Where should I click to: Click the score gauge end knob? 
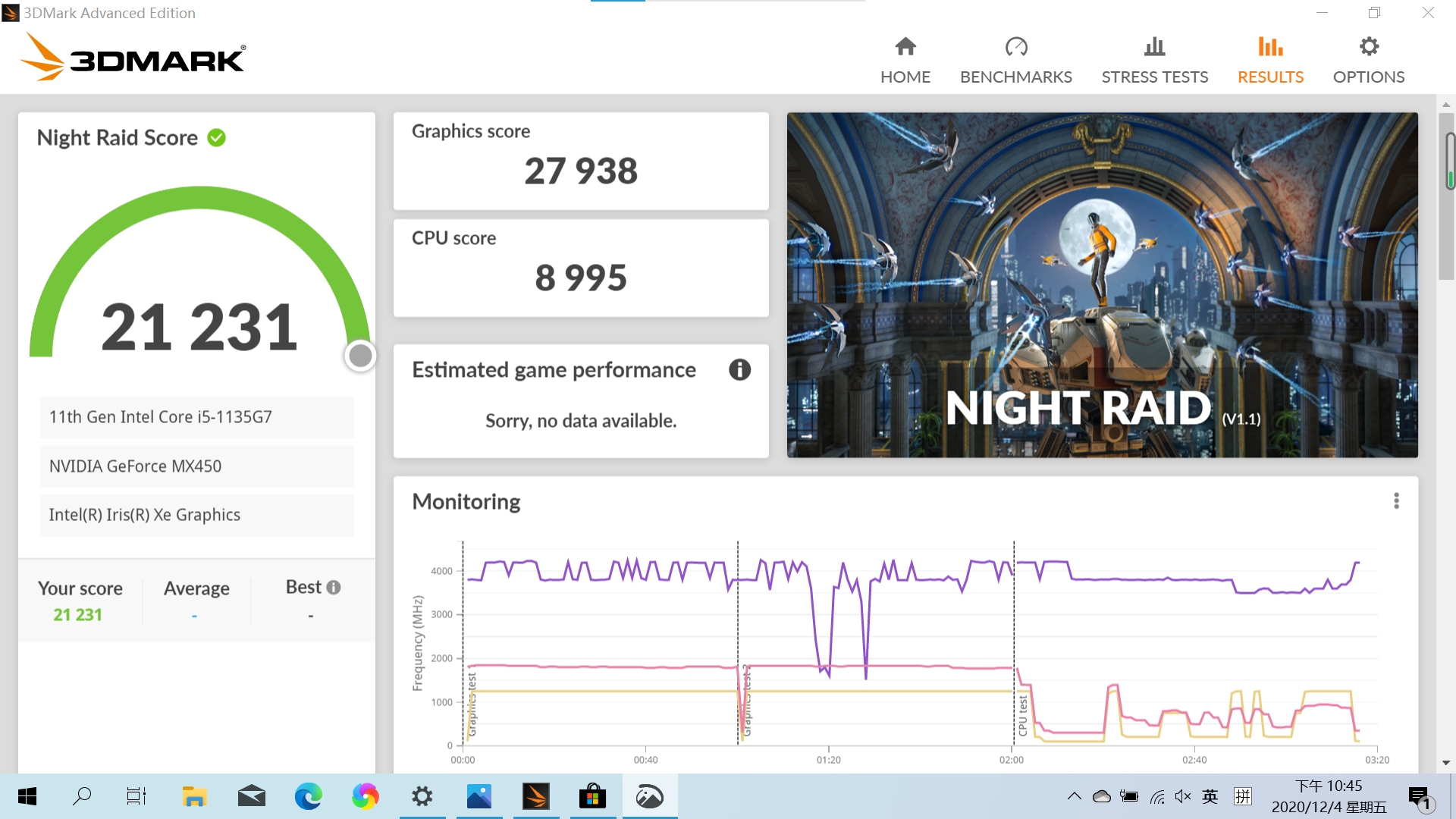[360, 356]
